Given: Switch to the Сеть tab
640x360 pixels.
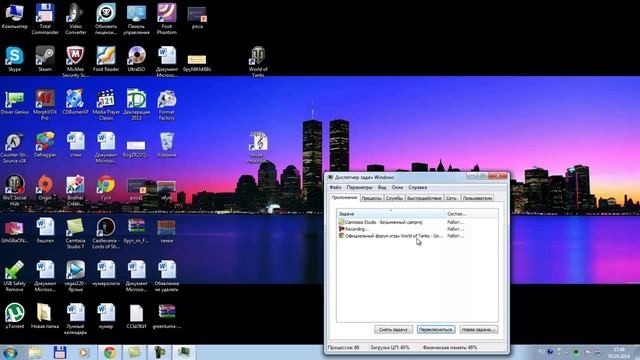Looking at the screenshot, I should (x=451, y=198).
